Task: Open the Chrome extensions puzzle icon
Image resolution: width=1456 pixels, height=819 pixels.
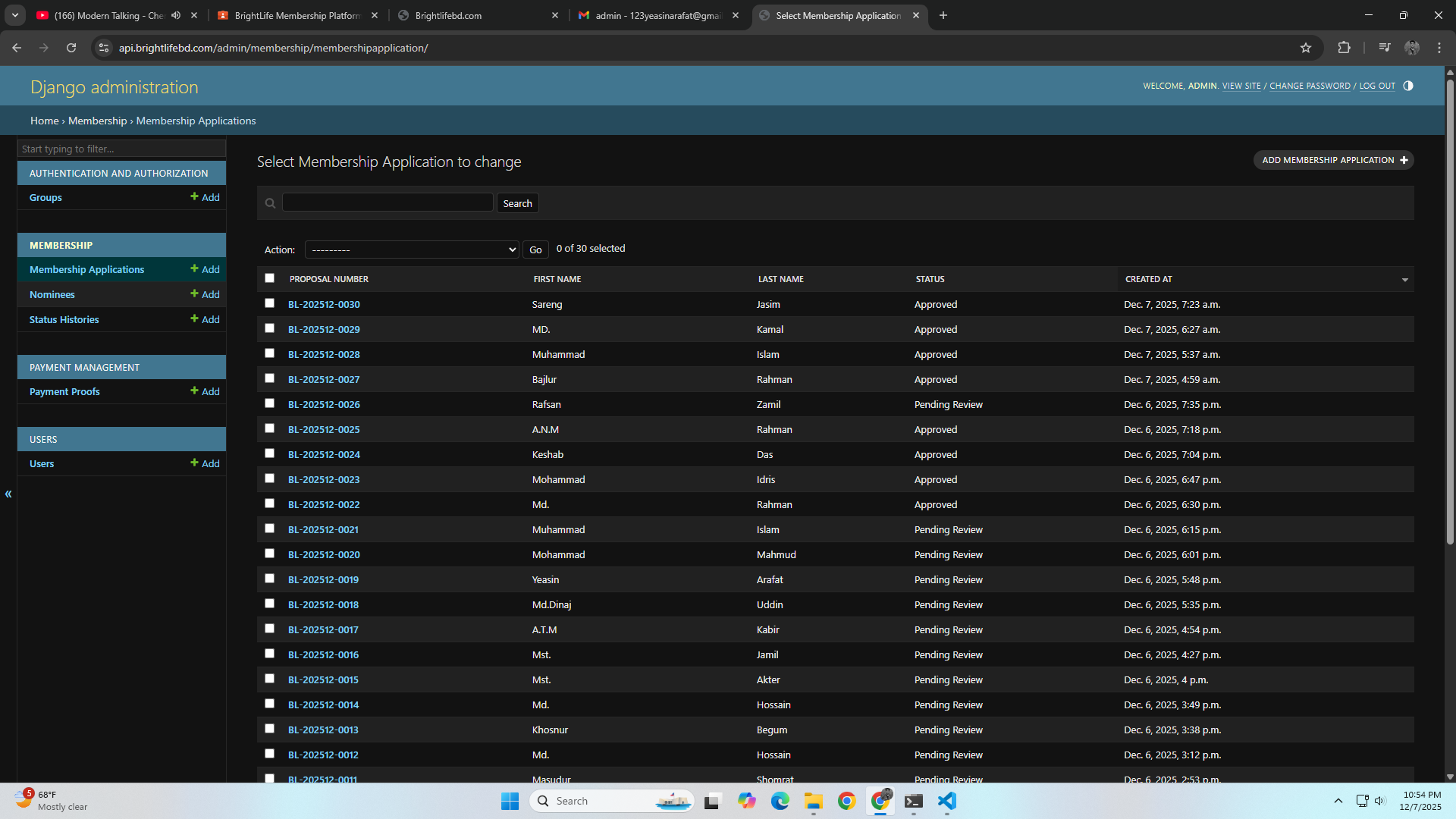Action: [1344, 48]
